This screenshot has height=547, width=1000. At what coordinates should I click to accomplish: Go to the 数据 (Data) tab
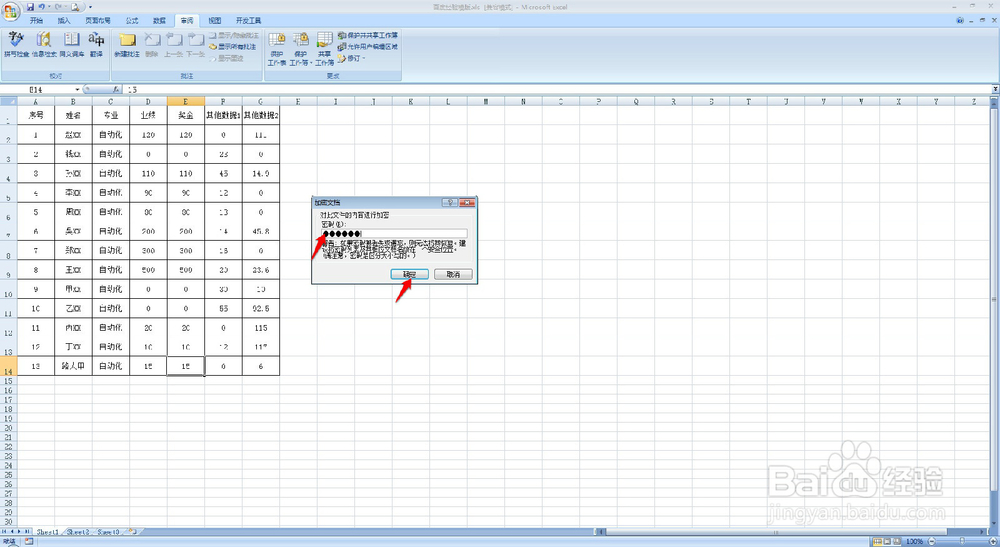coord(159,20)
